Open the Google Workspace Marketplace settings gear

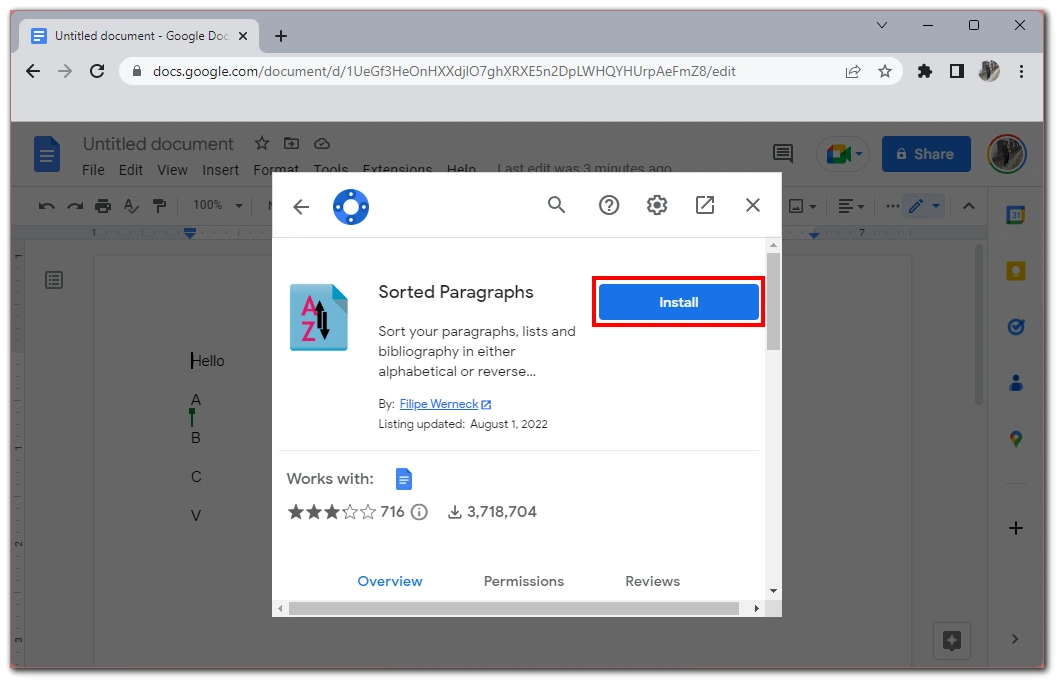coord(657,204)
